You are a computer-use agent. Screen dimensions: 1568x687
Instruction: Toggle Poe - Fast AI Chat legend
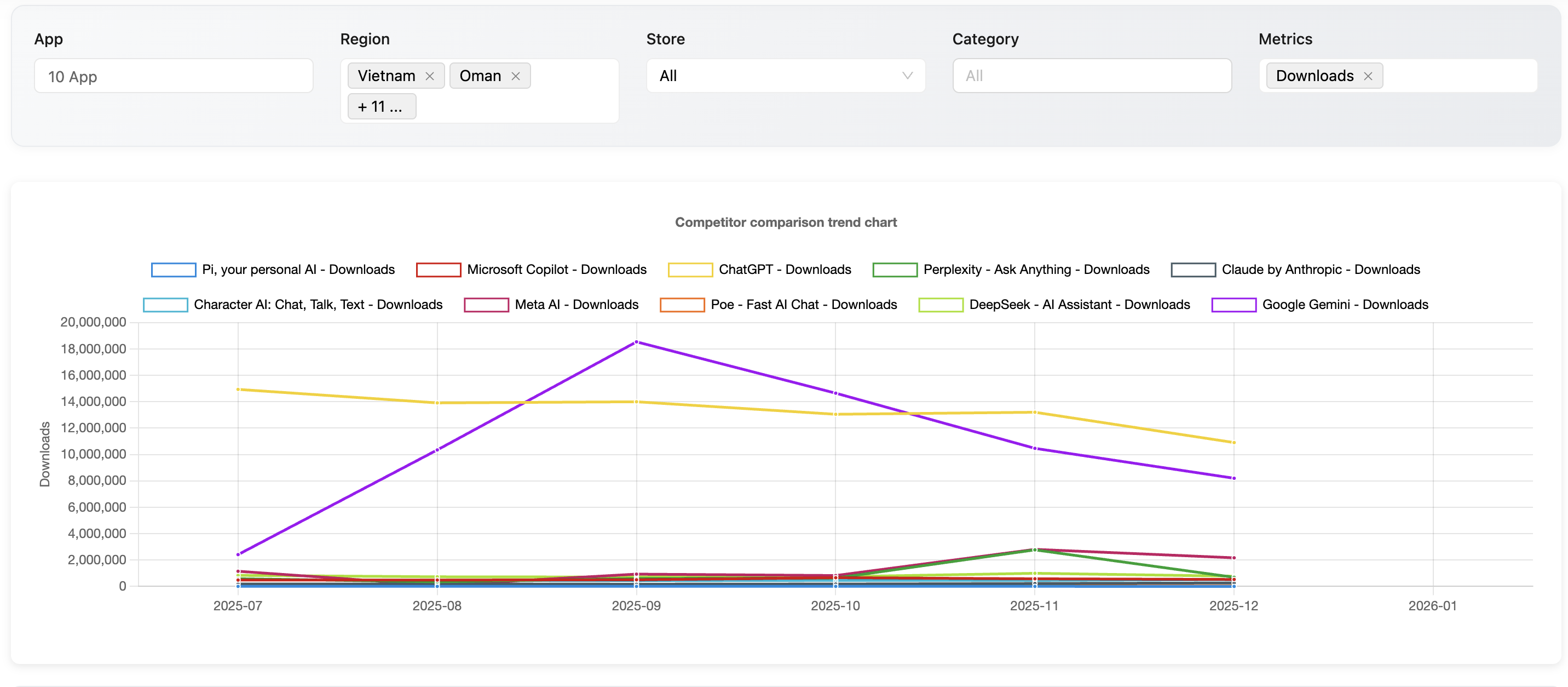click(x=682, y=305)
